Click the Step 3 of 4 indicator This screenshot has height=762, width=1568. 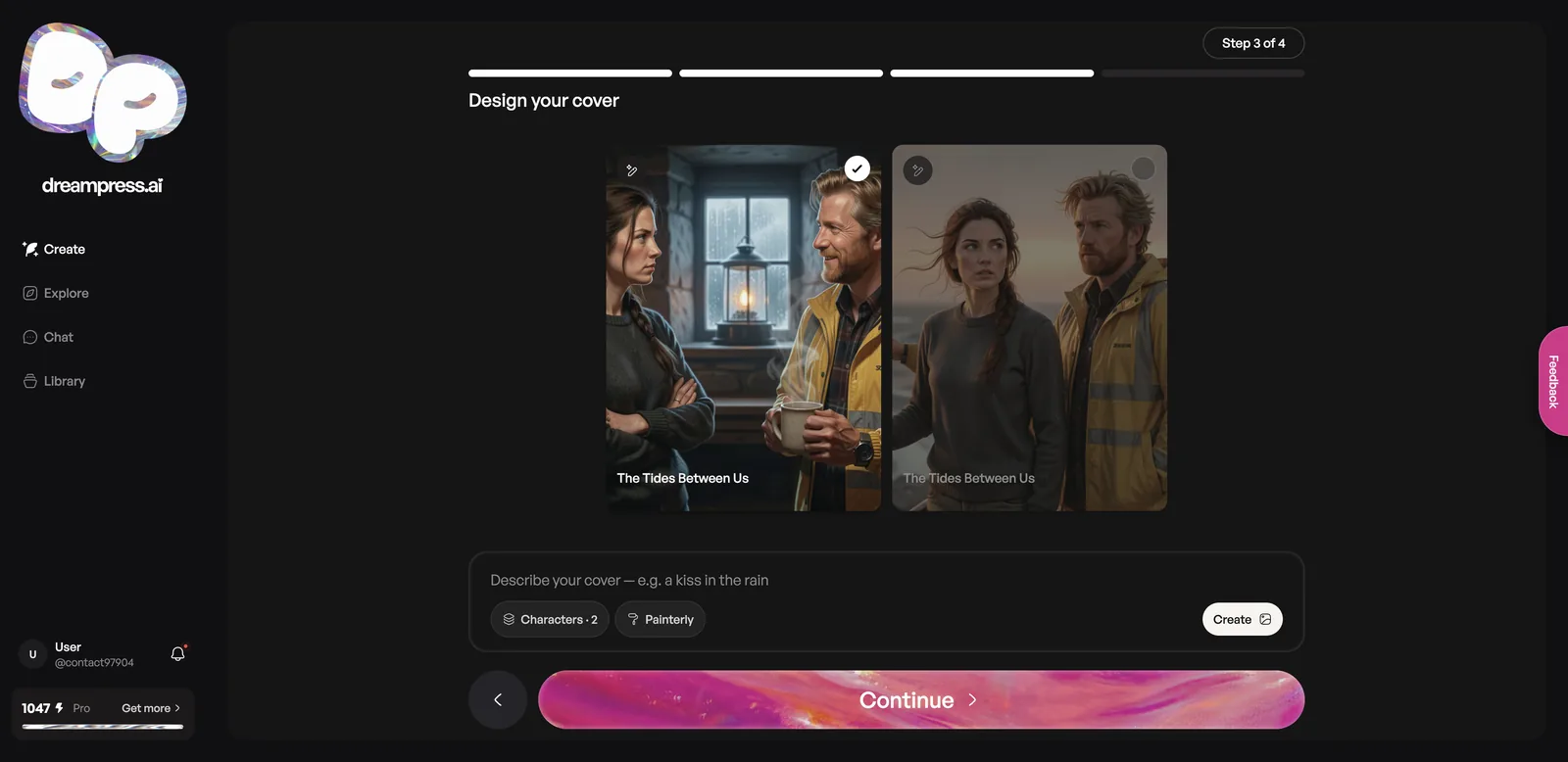[1253, 43]
